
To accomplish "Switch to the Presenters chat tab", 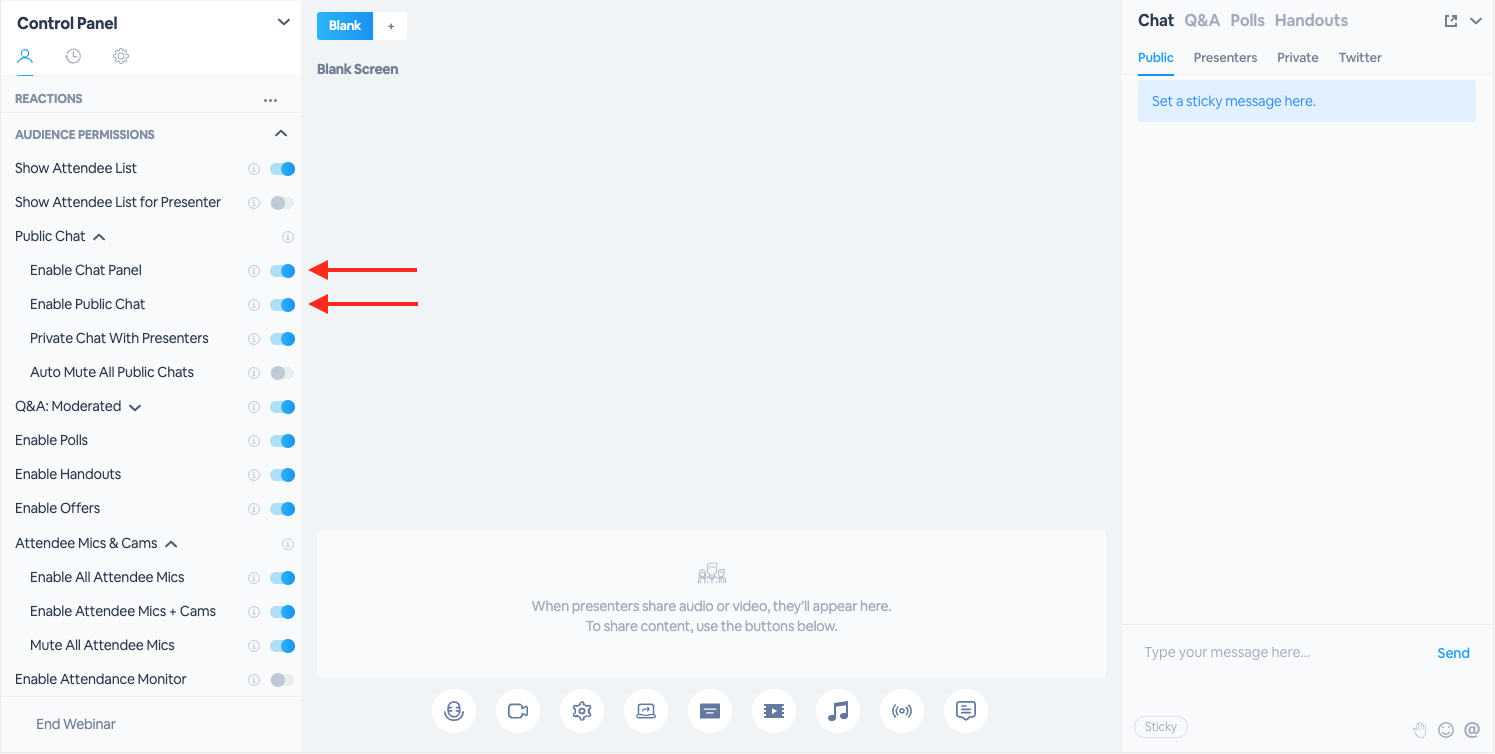I will coord(1225,57).
